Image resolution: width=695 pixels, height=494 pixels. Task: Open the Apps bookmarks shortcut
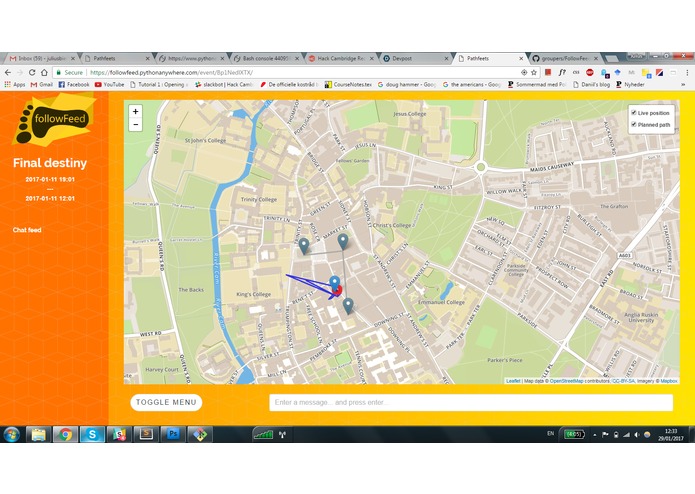point(15,84)
